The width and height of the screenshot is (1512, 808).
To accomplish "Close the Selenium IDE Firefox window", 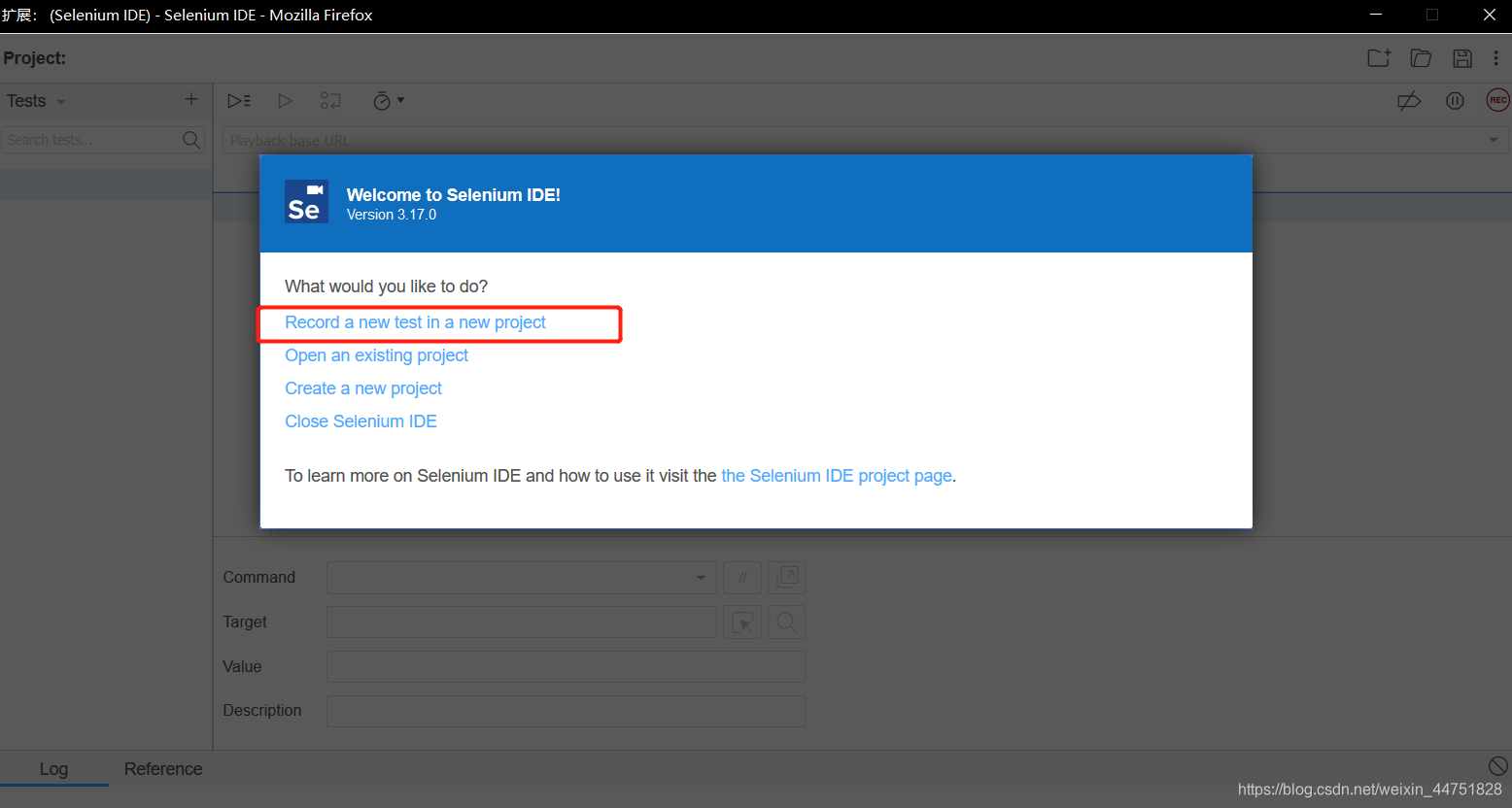I will (1489, 15).
